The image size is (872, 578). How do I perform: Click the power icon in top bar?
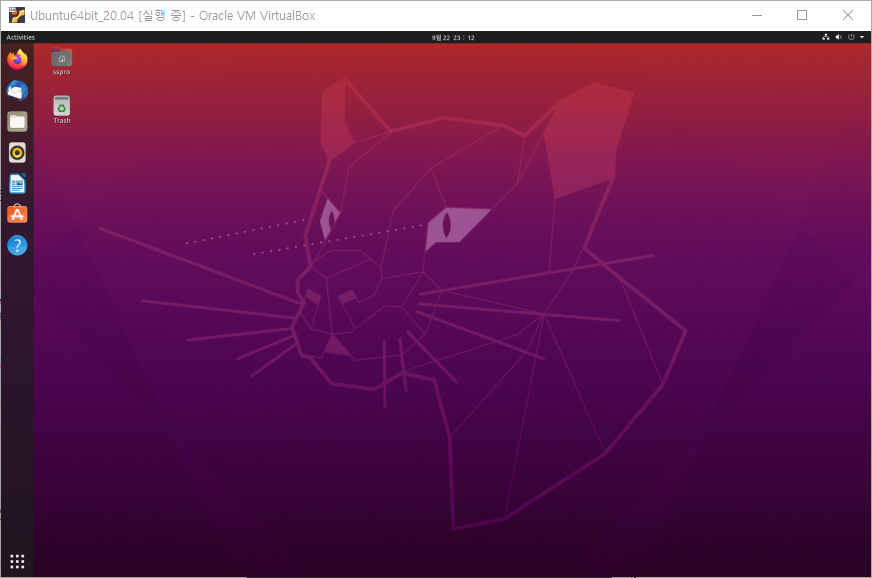pos(851,37)
